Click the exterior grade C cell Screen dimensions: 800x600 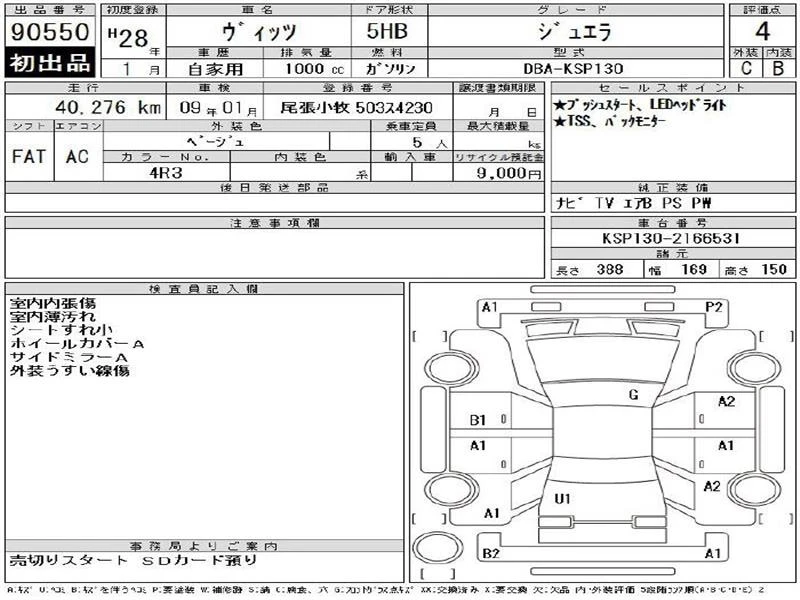pos(746,68)
